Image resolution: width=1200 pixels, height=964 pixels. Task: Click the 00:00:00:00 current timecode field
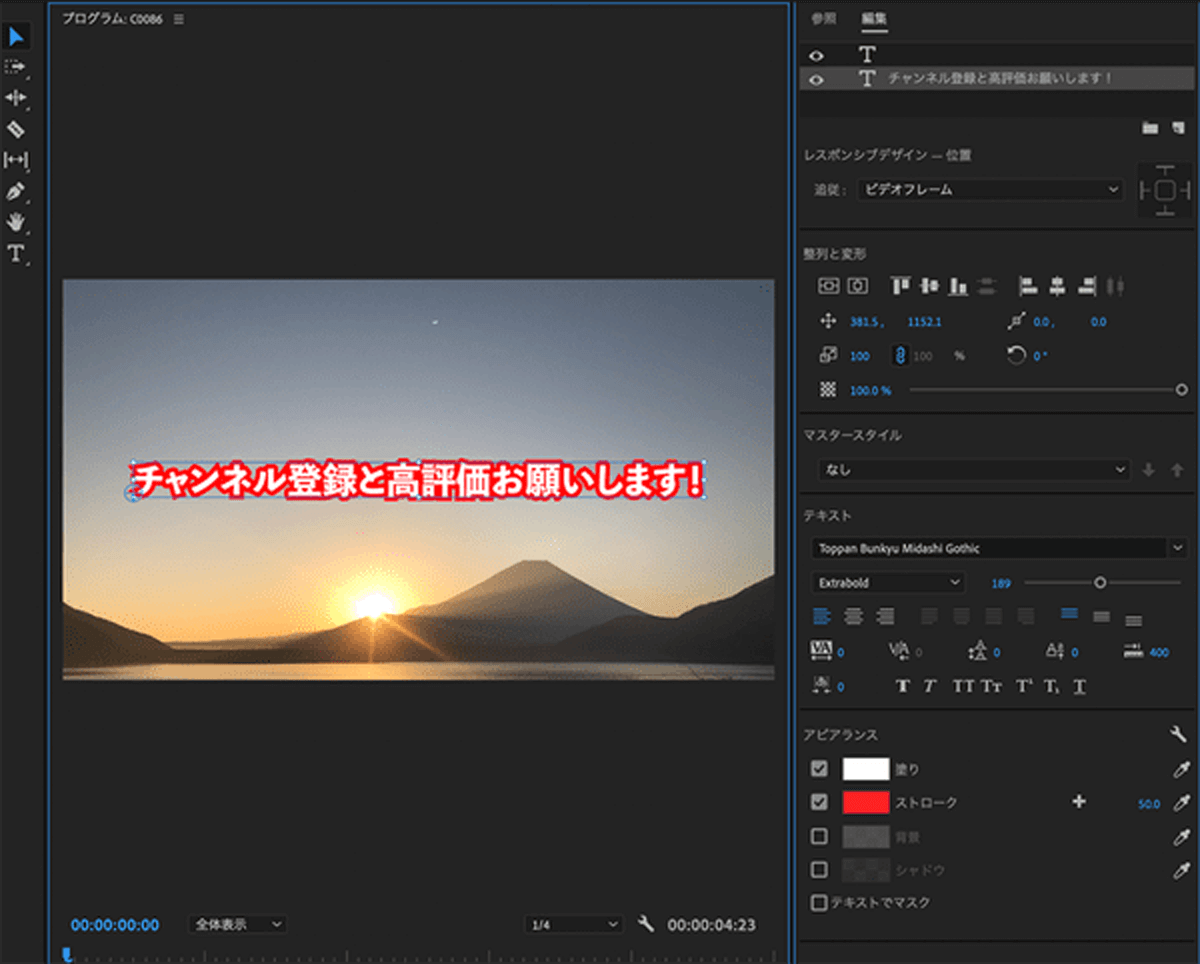115,925
